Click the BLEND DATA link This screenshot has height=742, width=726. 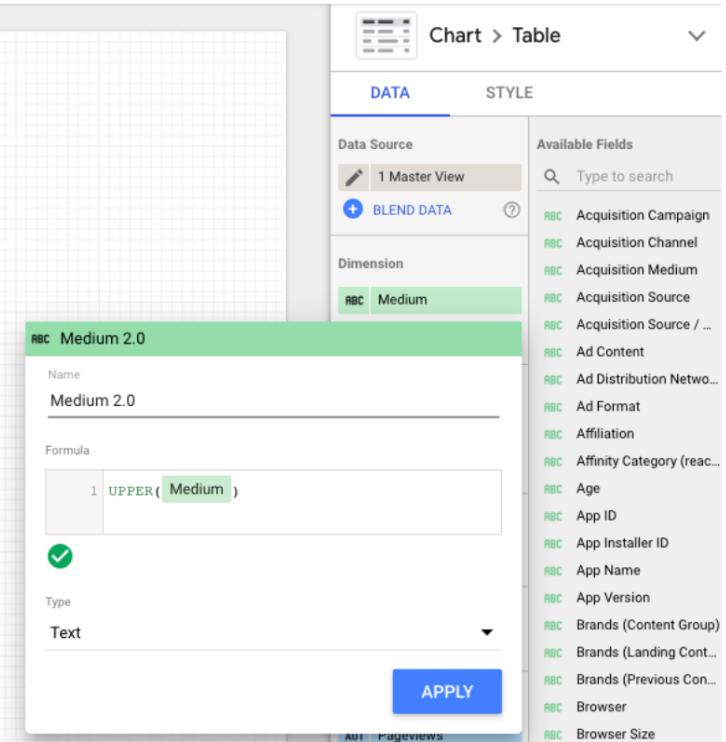tap(414, 210)
